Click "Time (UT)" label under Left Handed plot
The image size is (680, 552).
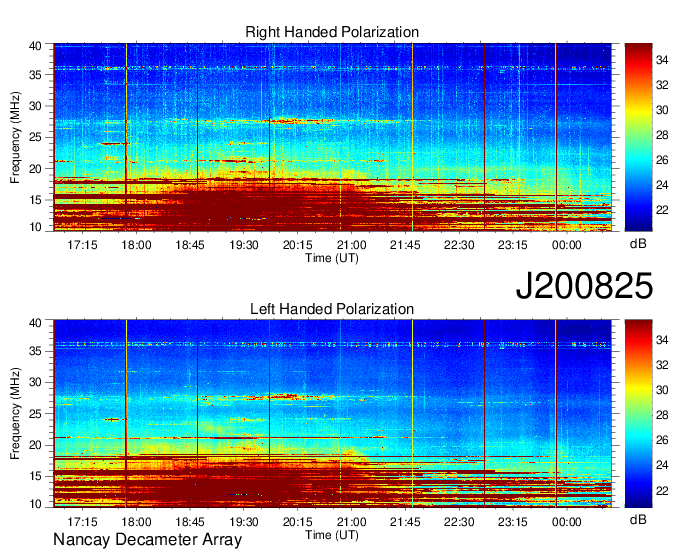click(x=332, y=535)
